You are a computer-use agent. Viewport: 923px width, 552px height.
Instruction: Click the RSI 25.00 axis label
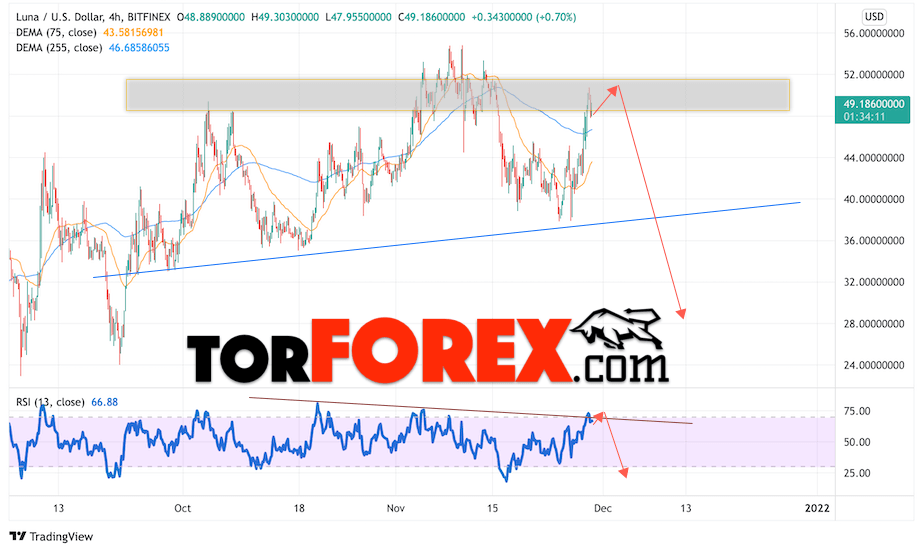[857, 473]
